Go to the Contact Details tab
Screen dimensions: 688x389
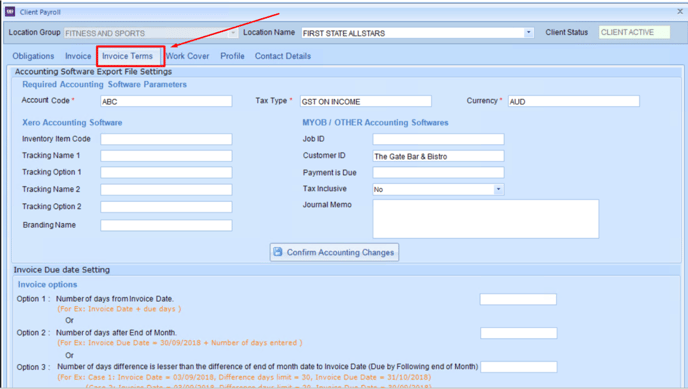click(x=283, y=56)
